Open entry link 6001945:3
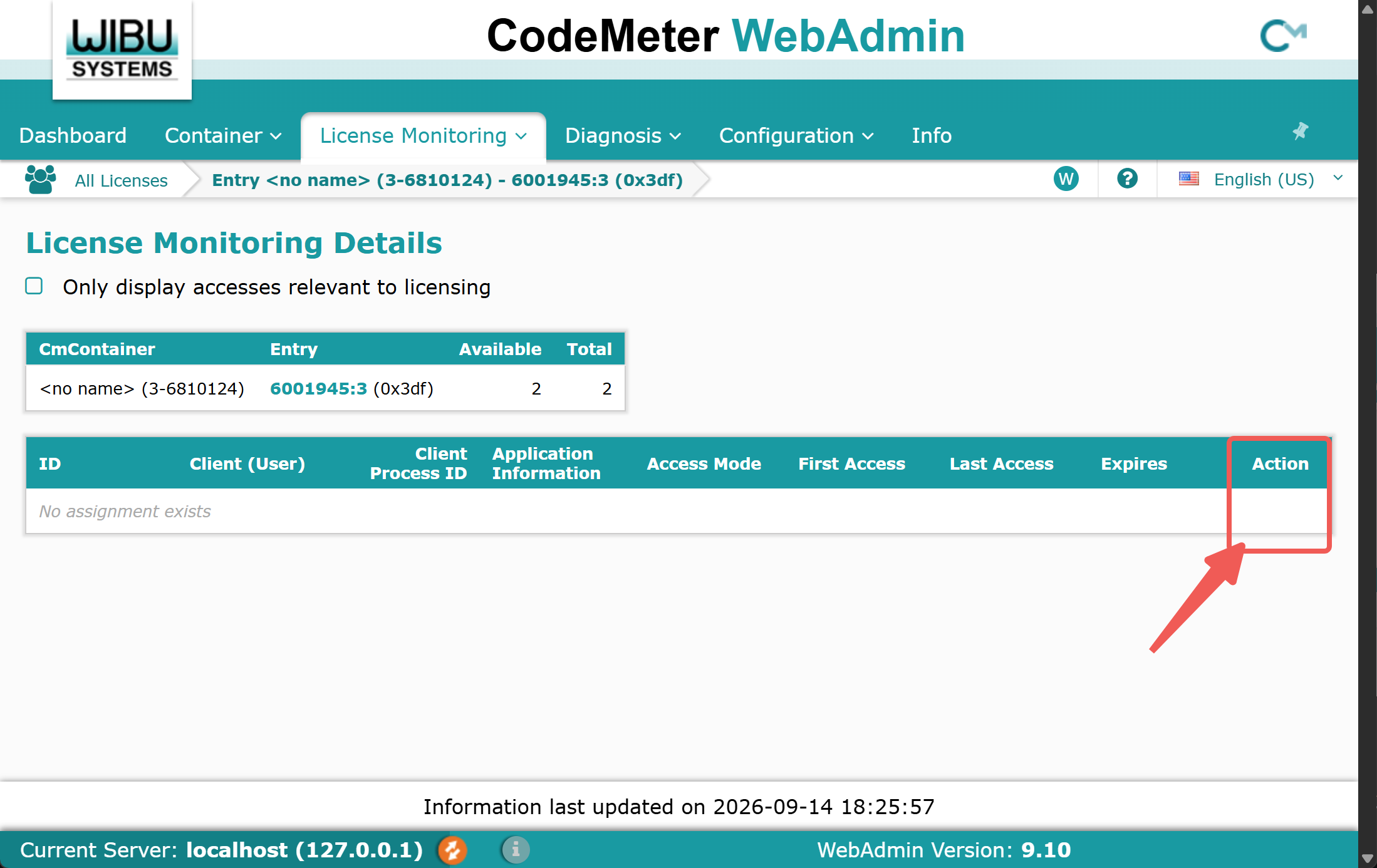 (x=318, y=389)
